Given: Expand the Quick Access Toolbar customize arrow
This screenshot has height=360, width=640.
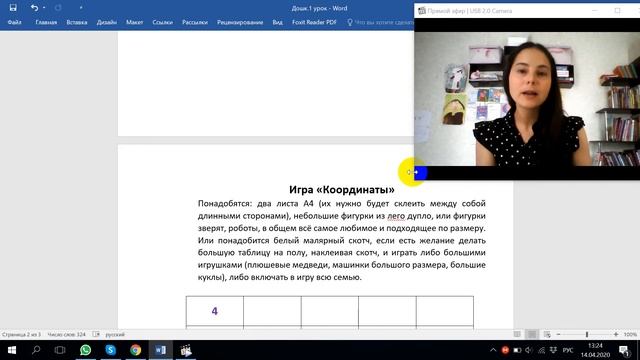Looking at the screenshot, I should click(81, 8).
